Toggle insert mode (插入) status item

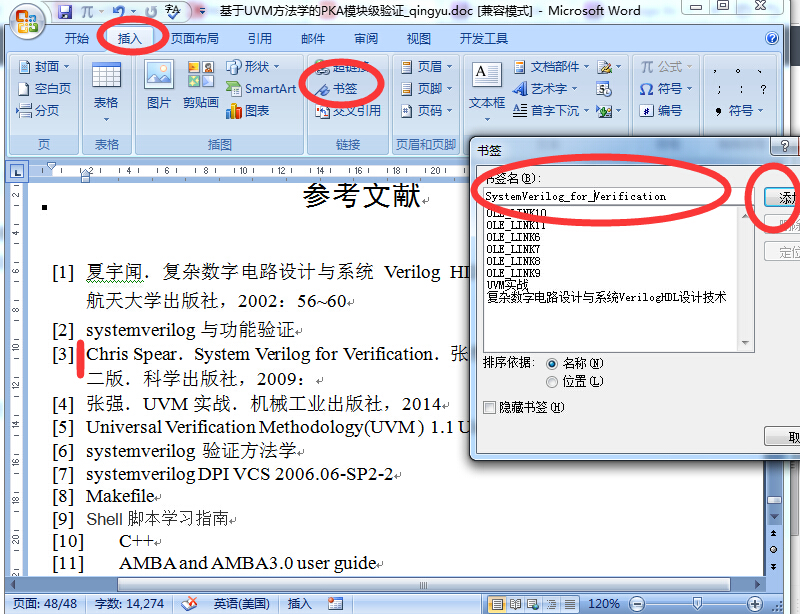299,604
